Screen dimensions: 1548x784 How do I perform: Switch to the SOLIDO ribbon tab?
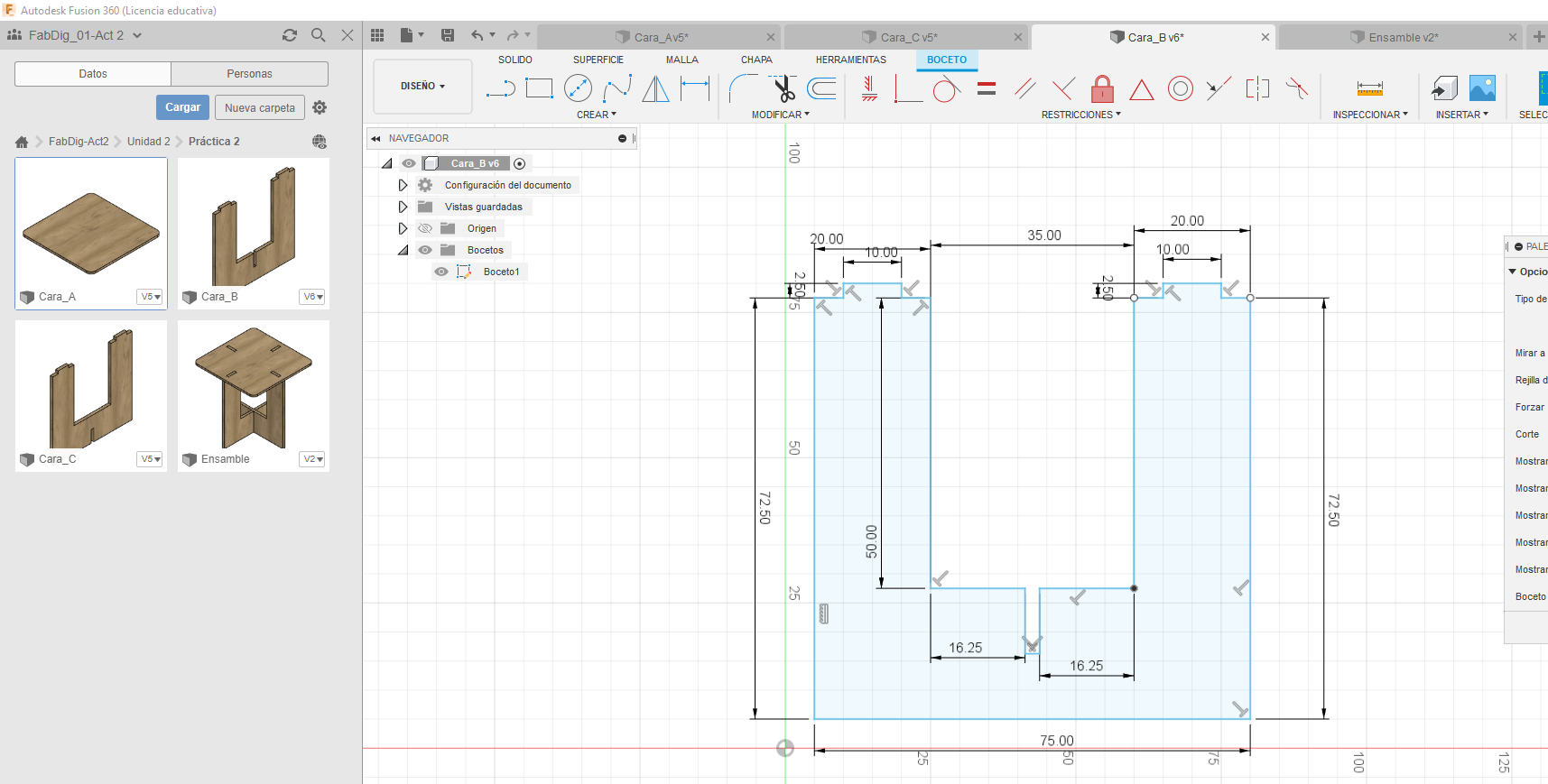(x=515, y=60)
